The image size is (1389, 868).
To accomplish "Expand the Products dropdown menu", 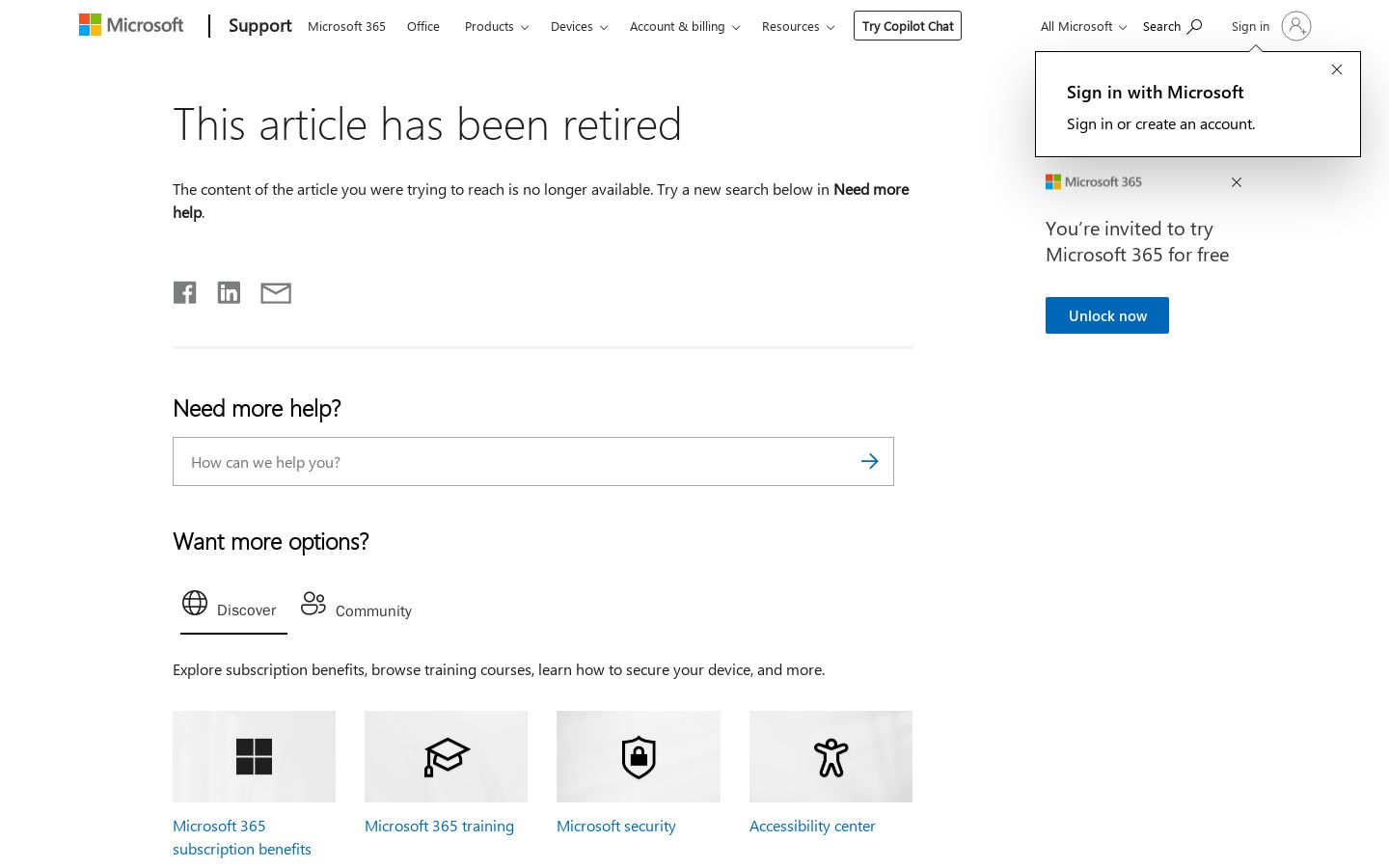I will [x=497, y=26].
